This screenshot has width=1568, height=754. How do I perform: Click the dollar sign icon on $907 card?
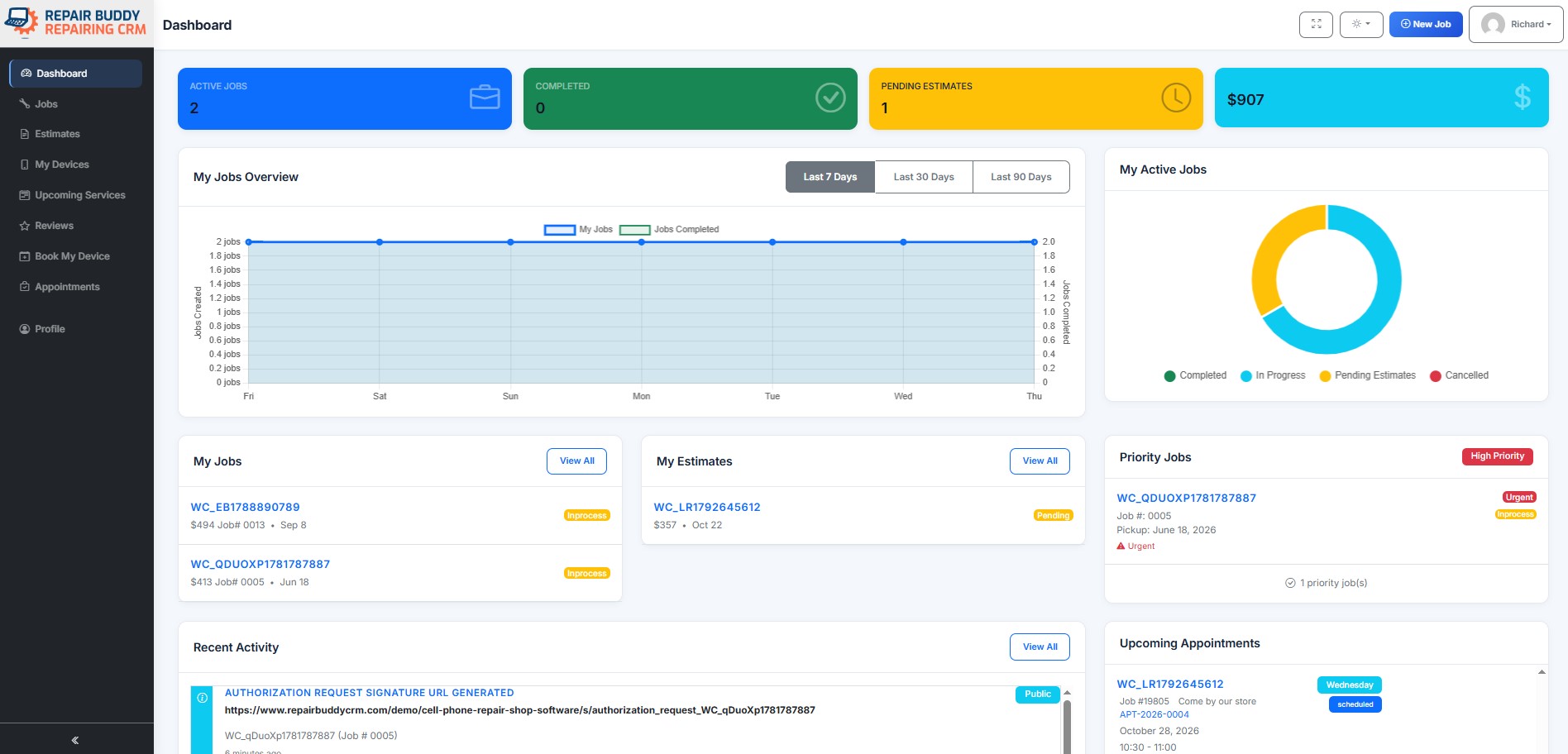pos(1523,98)
